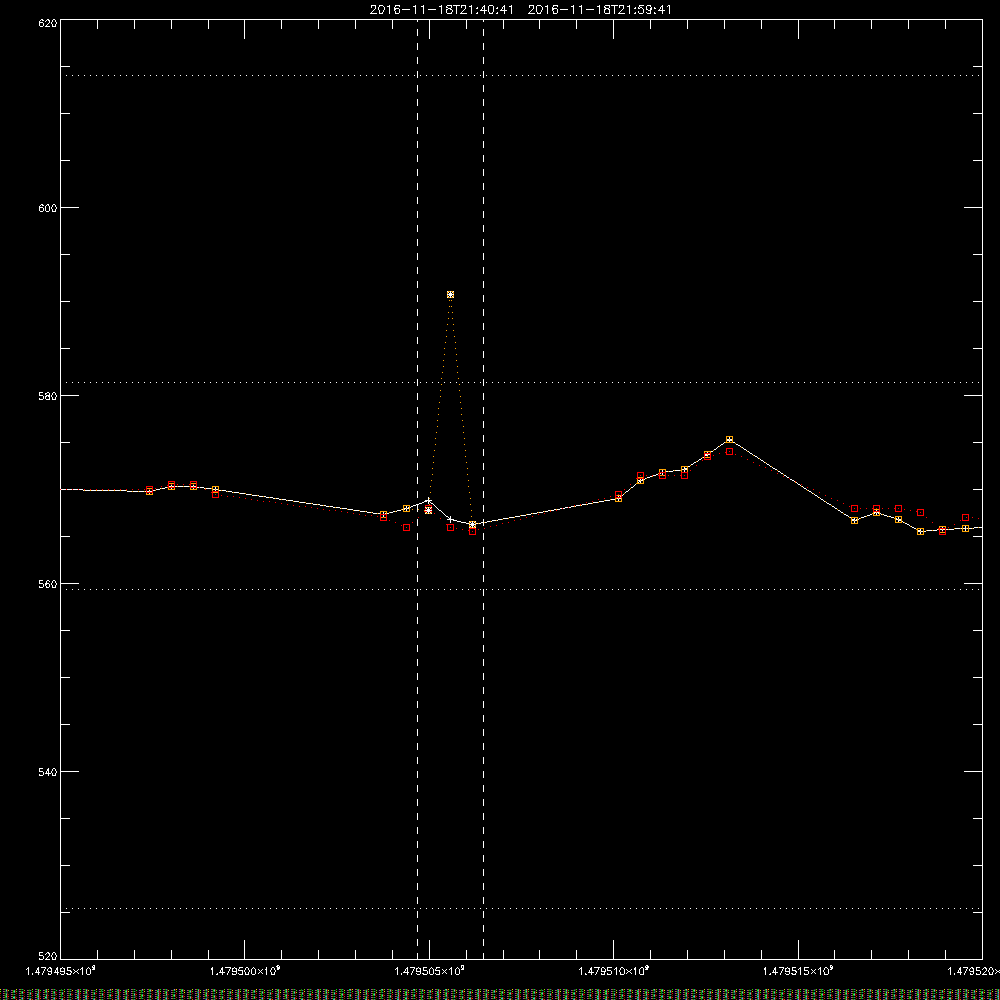Select the y-axis label 540

[48, 772]
